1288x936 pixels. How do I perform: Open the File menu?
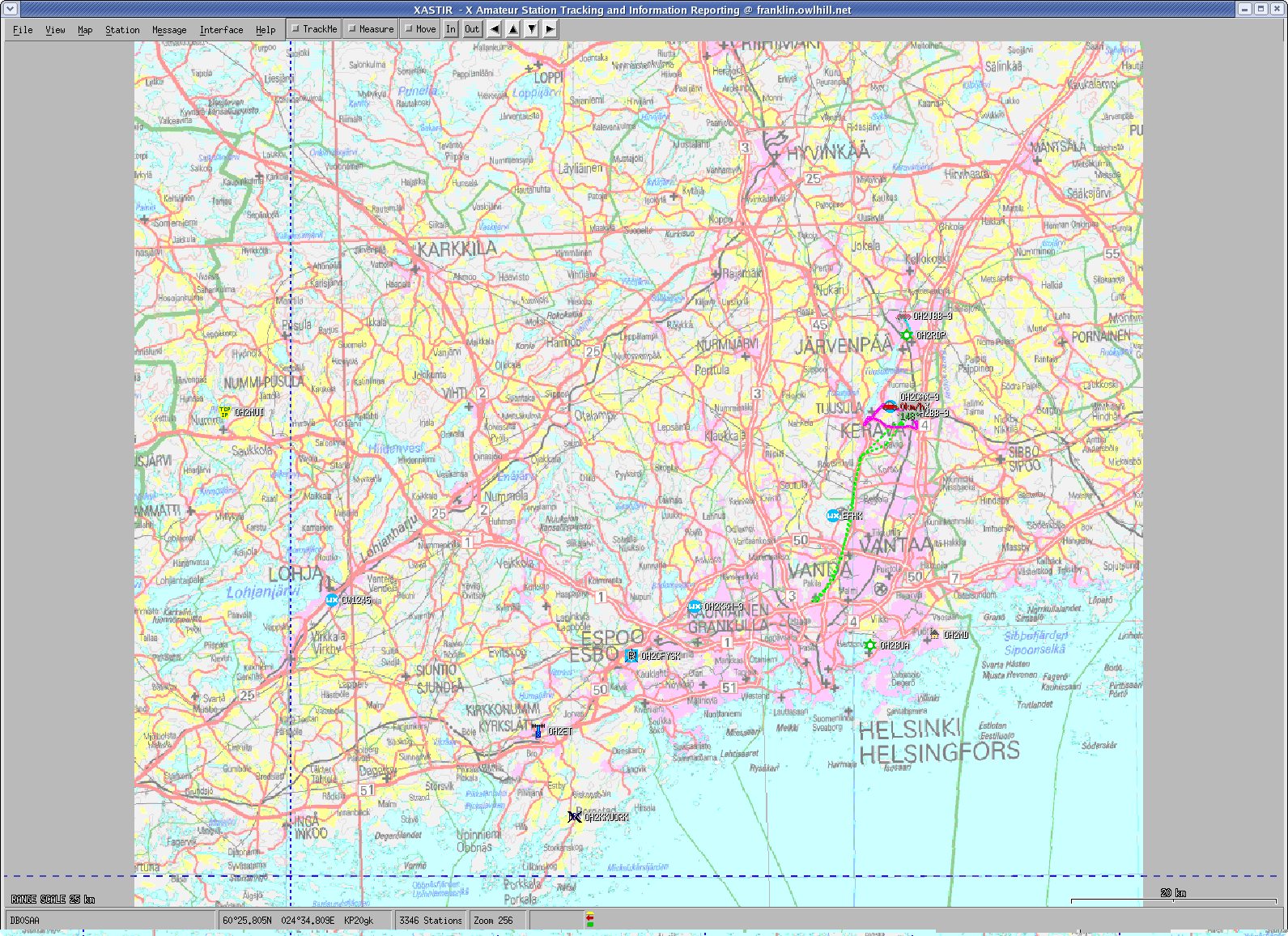click(23, 30)
